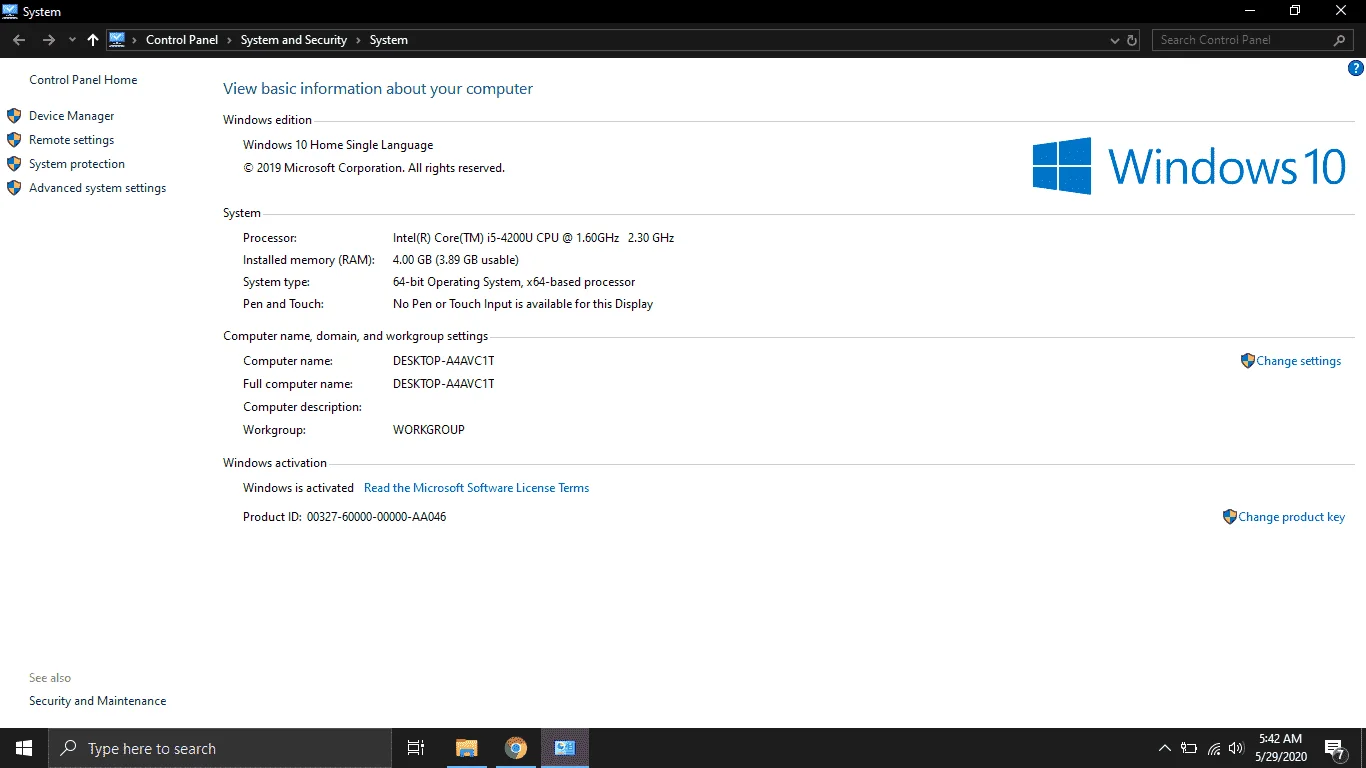Open Help with the blue question mark
1366x768 pixels.
coord(1356,68)
